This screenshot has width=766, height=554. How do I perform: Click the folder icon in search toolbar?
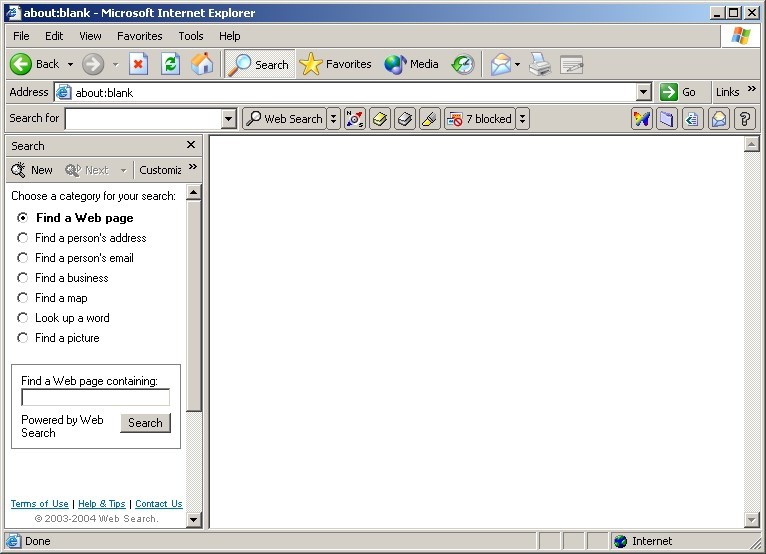pos(667,119)
